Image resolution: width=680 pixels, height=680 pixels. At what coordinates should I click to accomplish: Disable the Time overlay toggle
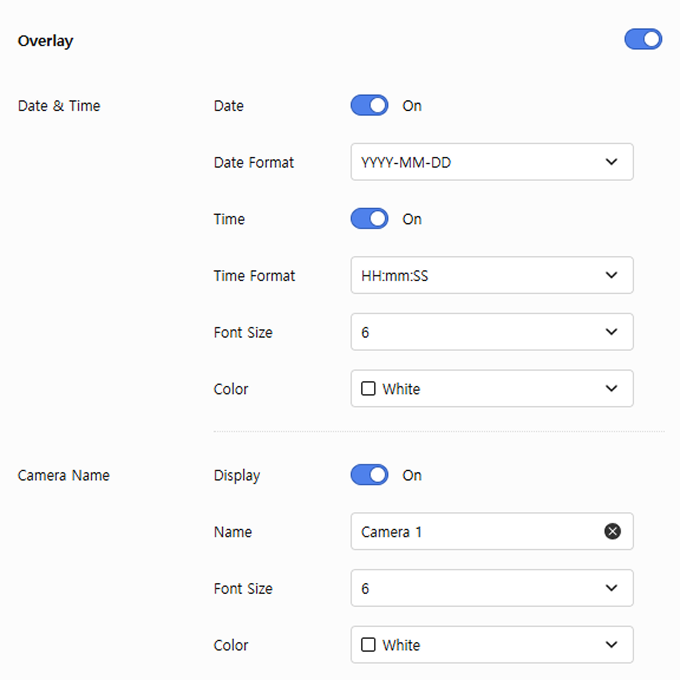coord(369,219)
